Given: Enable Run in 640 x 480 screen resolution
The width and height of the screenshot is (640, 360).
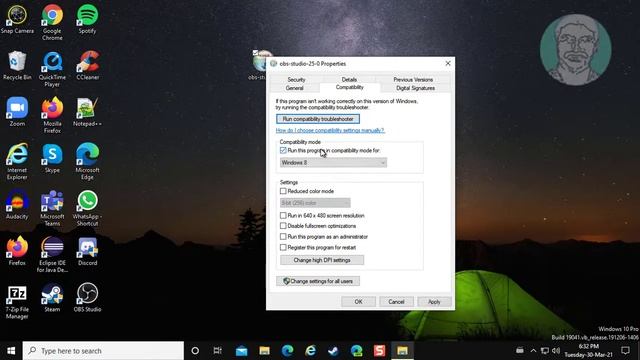Looking at the screenshot, I should coord(283,216).
